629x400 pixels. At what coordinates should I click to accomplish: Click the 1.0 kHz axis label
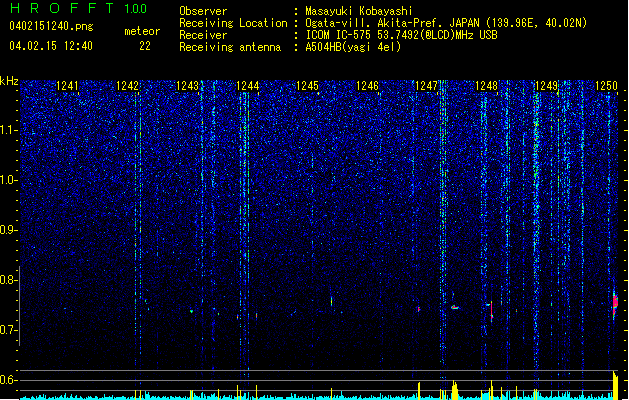(x=9, y=180)
